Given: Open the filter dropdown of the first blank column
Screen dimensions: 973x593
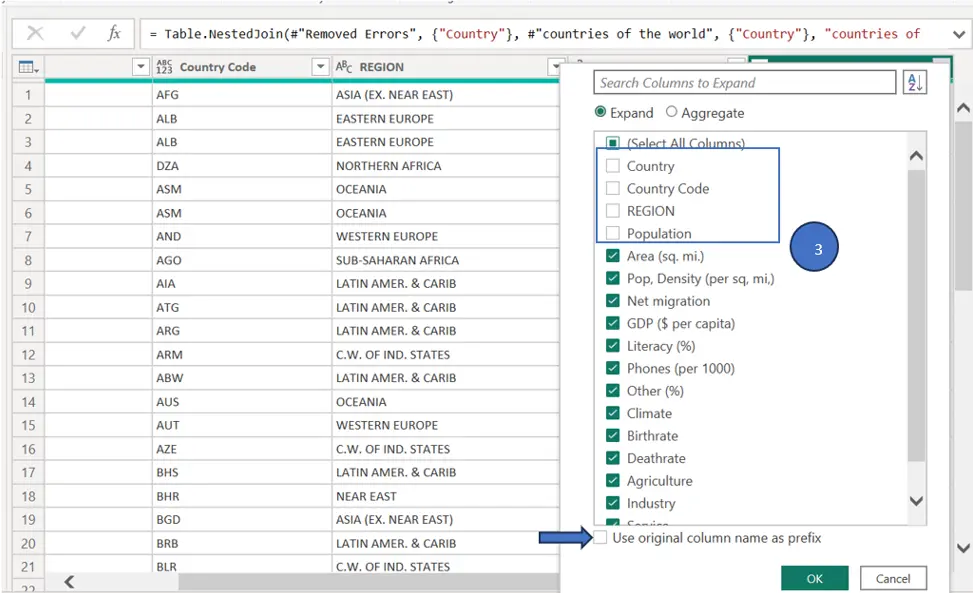Looking at the screenshot, I should 141,66.
